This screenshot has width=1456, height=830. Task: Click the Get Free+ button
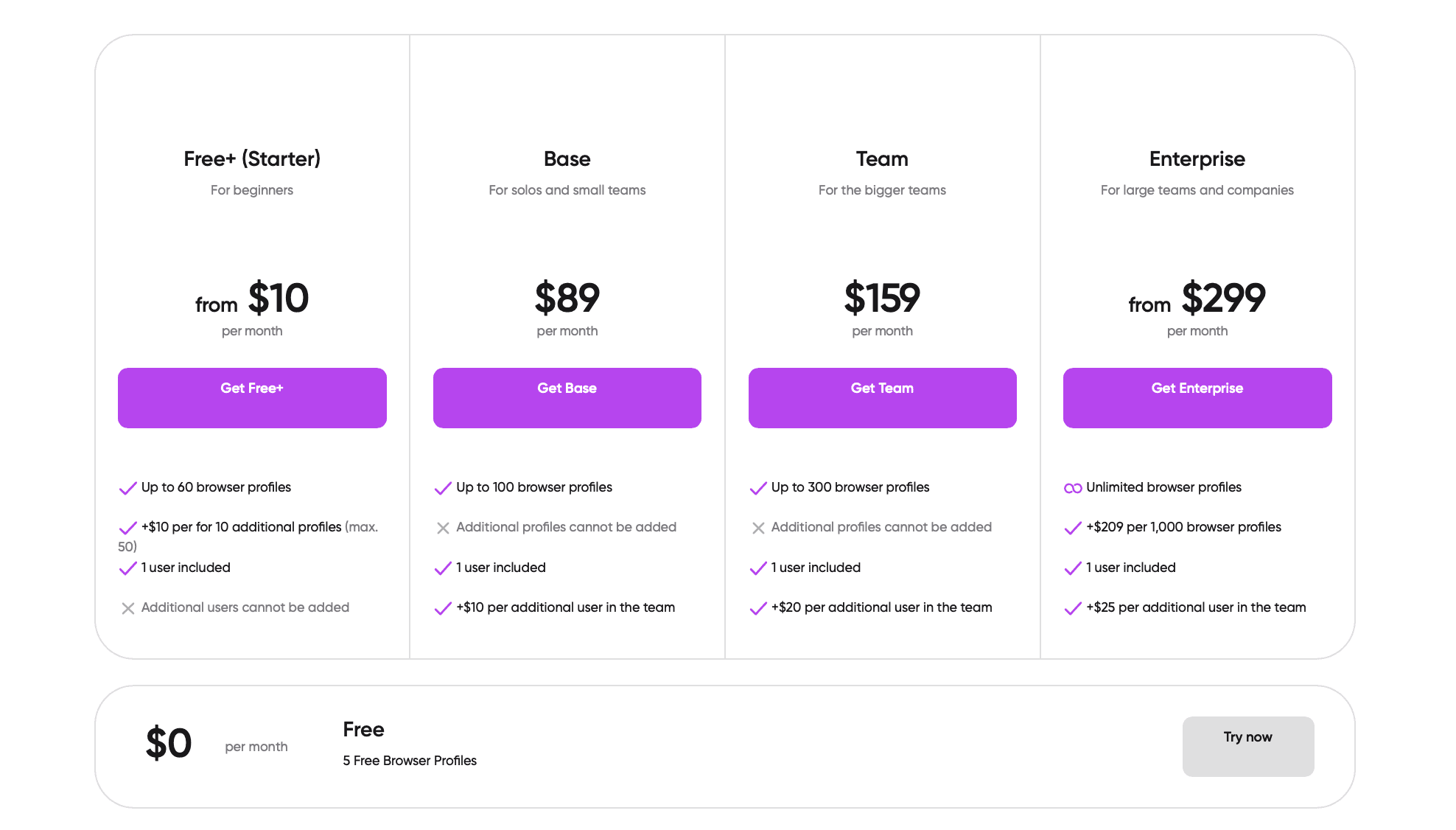tap(252, 397)
